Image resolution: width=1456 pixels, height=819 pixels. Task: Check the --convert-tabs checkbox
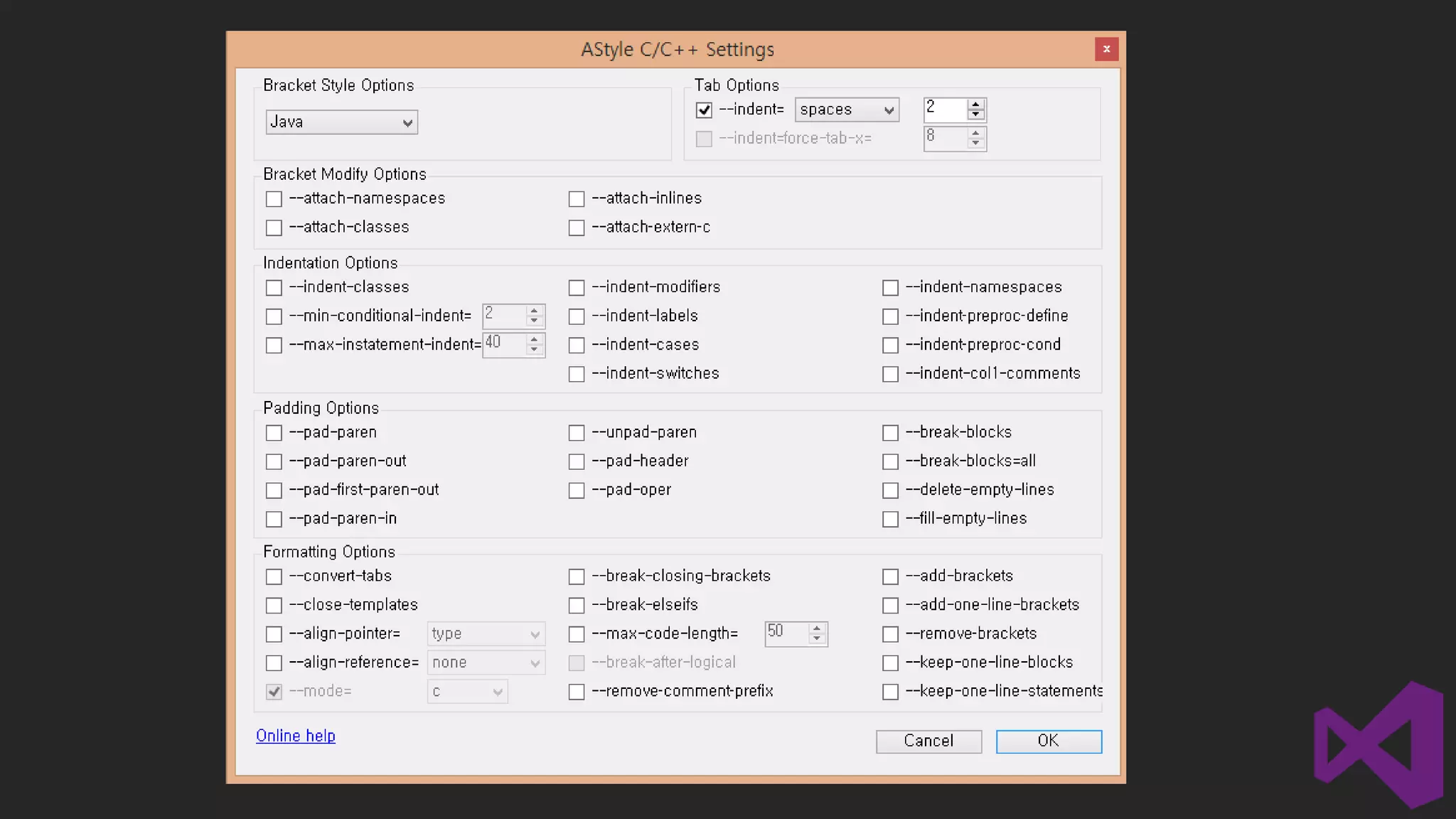point(274,577)
